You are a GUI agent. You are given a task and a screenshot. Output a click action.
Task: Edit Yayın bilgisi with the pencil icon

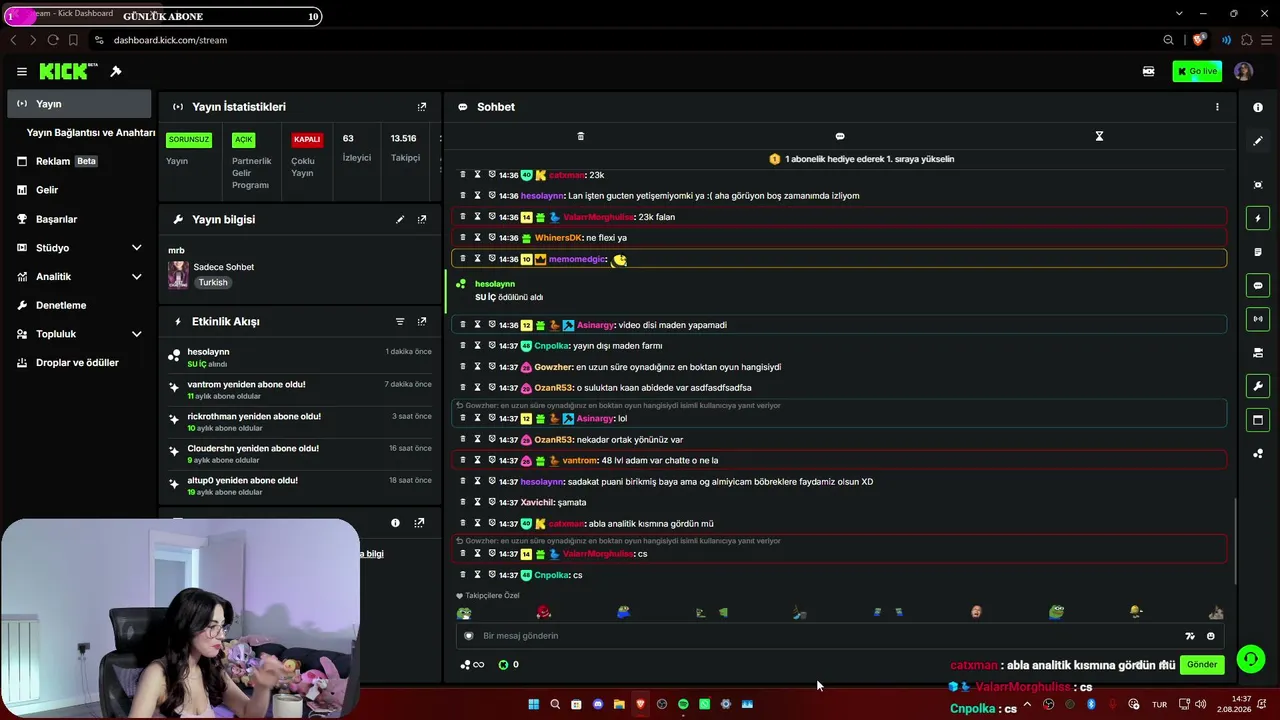(x=400, y=219)
